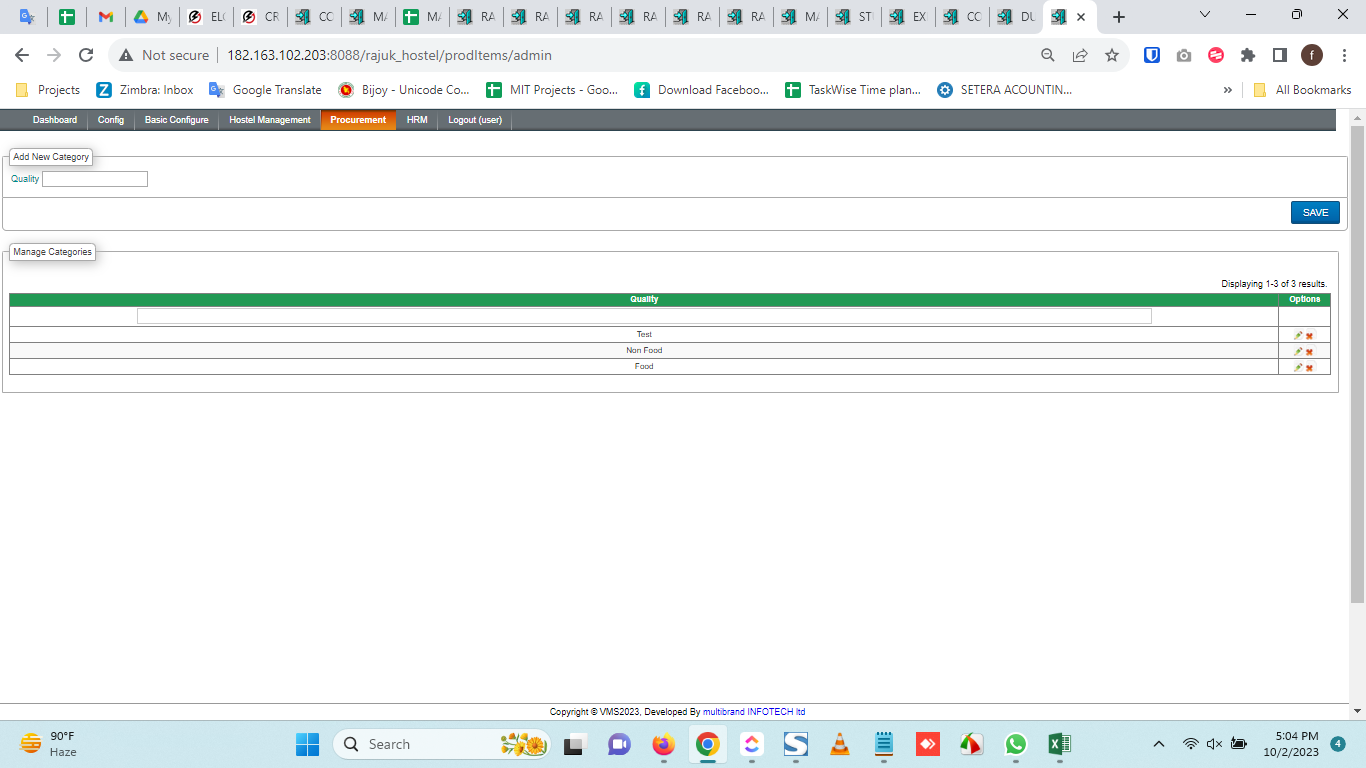Open the Dashboard menu
Image resolution: width=1366 pixels, height=768 pixels.
click(x=55, y=120)
